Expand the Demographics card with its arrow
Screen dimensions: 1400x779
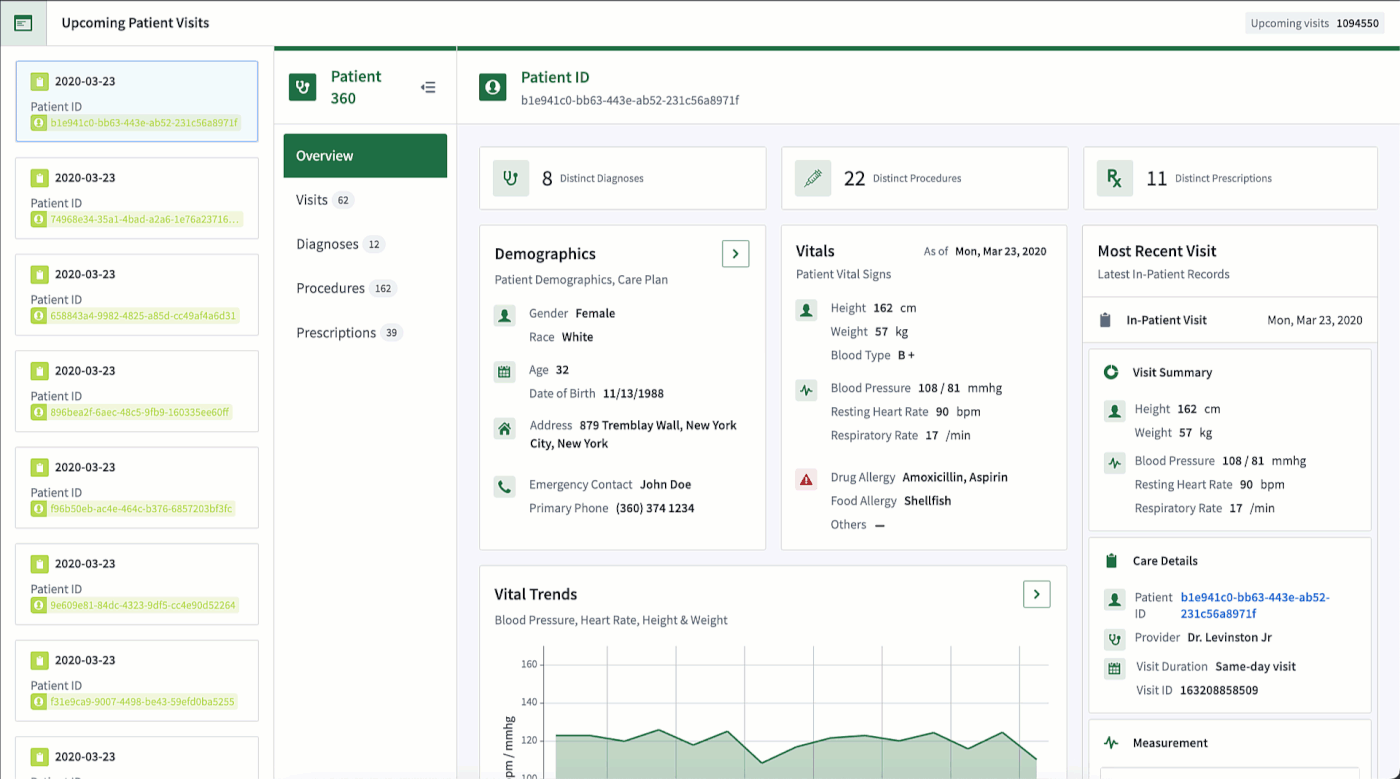coord(736,254)
